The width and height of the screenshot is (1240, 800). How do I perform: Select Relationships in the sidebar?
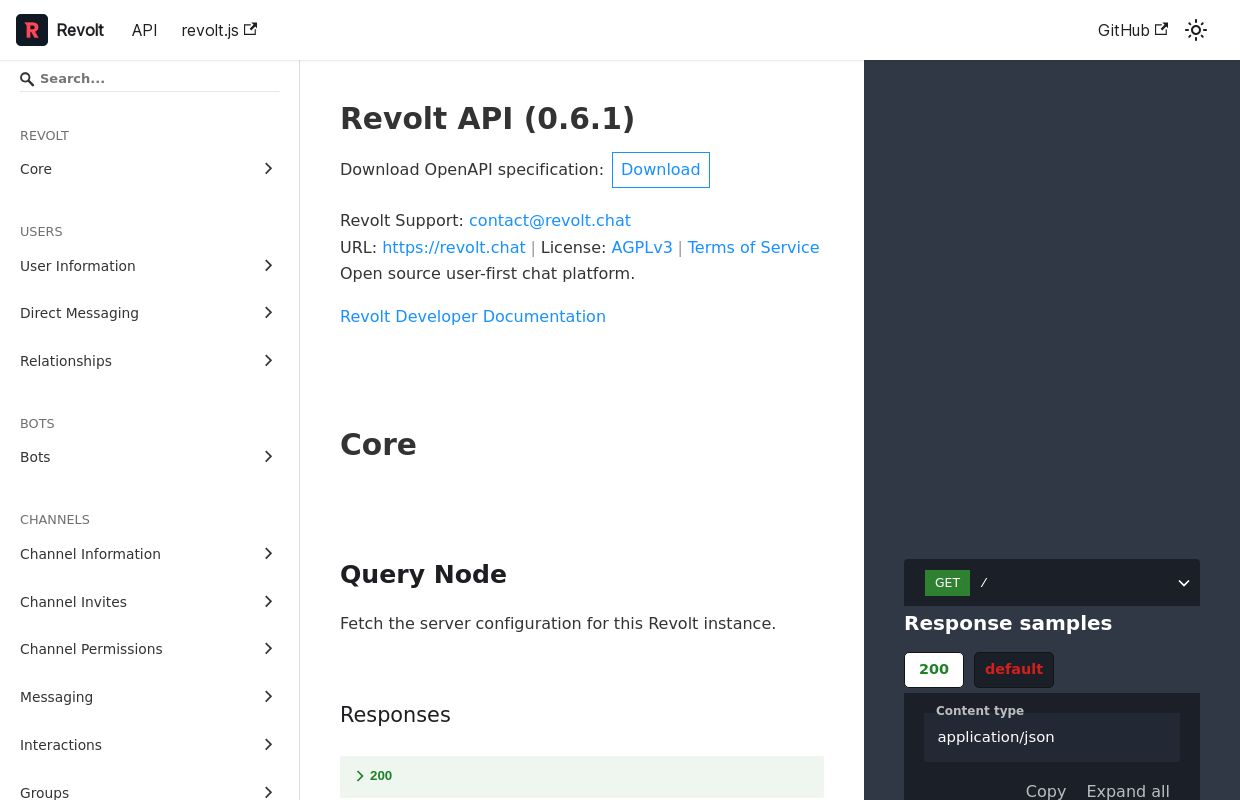66,361
